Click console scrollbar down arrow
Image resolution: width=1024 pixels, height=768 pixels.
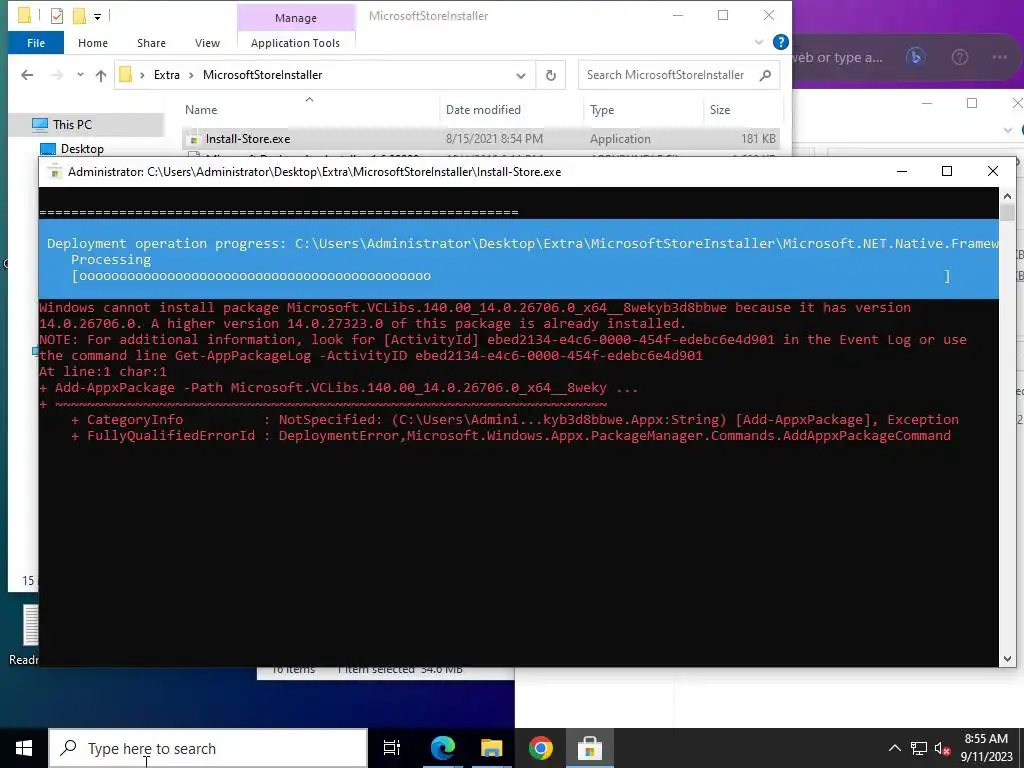point(1007,658)
